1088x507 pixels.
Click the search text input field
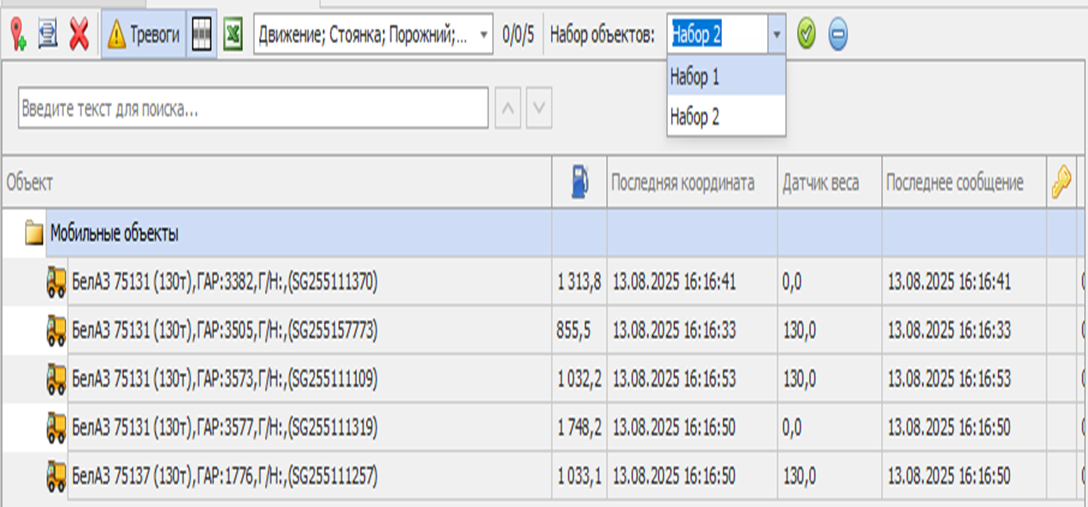click(x=252, y=109)
